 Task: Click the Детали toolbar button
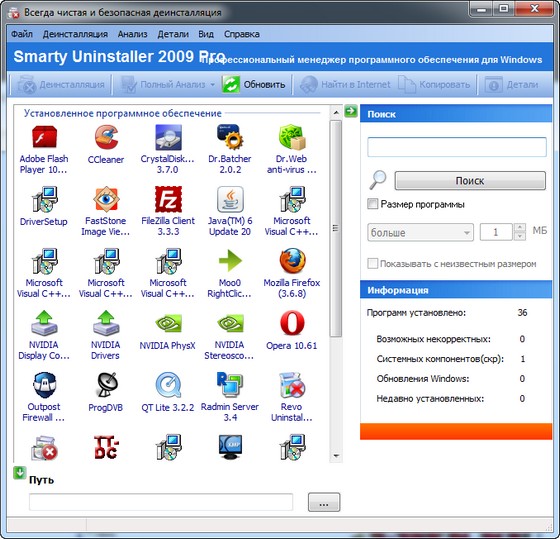click(x=511, y=85)
